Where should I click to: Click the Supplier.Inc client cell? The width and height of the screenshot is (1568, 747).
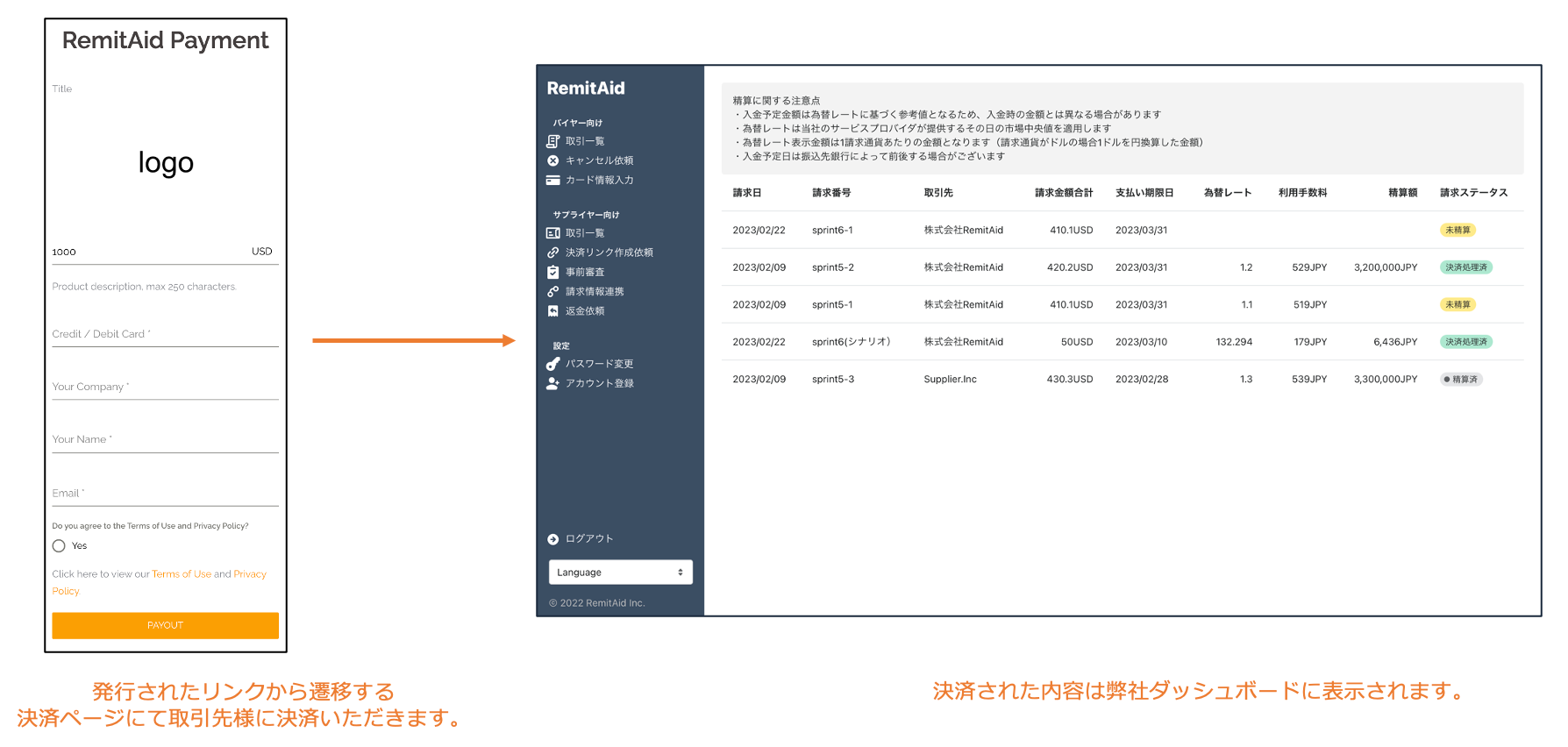pyautogui.click(x=950, y=380)
